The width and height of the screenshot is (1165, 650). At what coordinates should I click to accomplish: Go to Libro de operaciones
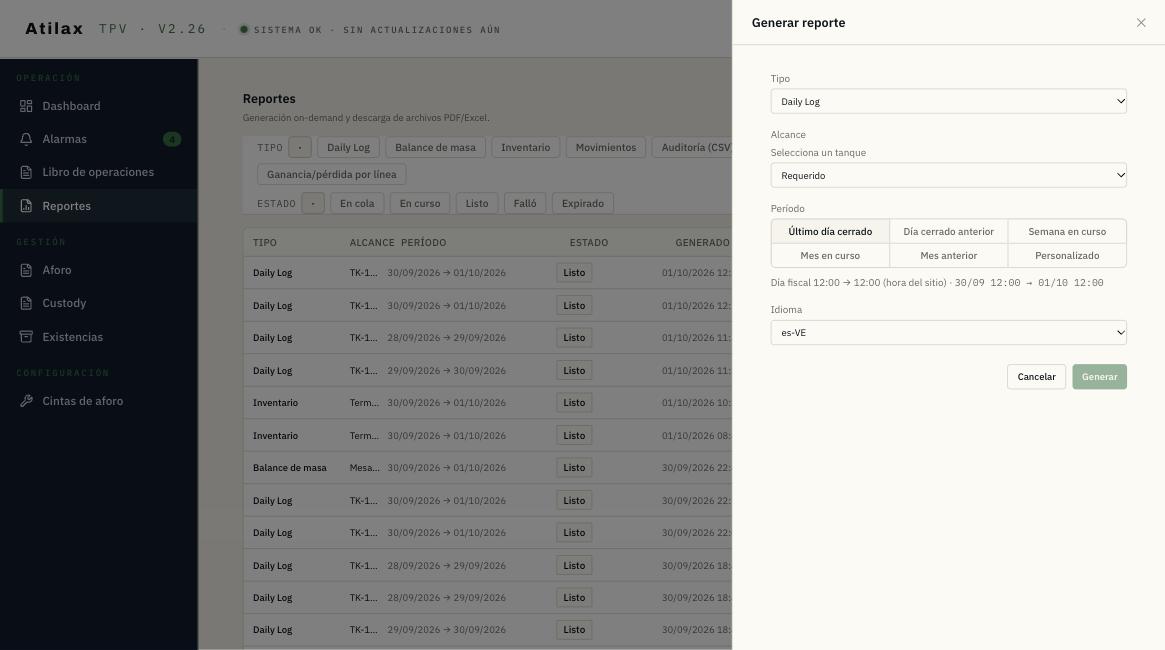(x=99, y=172)
